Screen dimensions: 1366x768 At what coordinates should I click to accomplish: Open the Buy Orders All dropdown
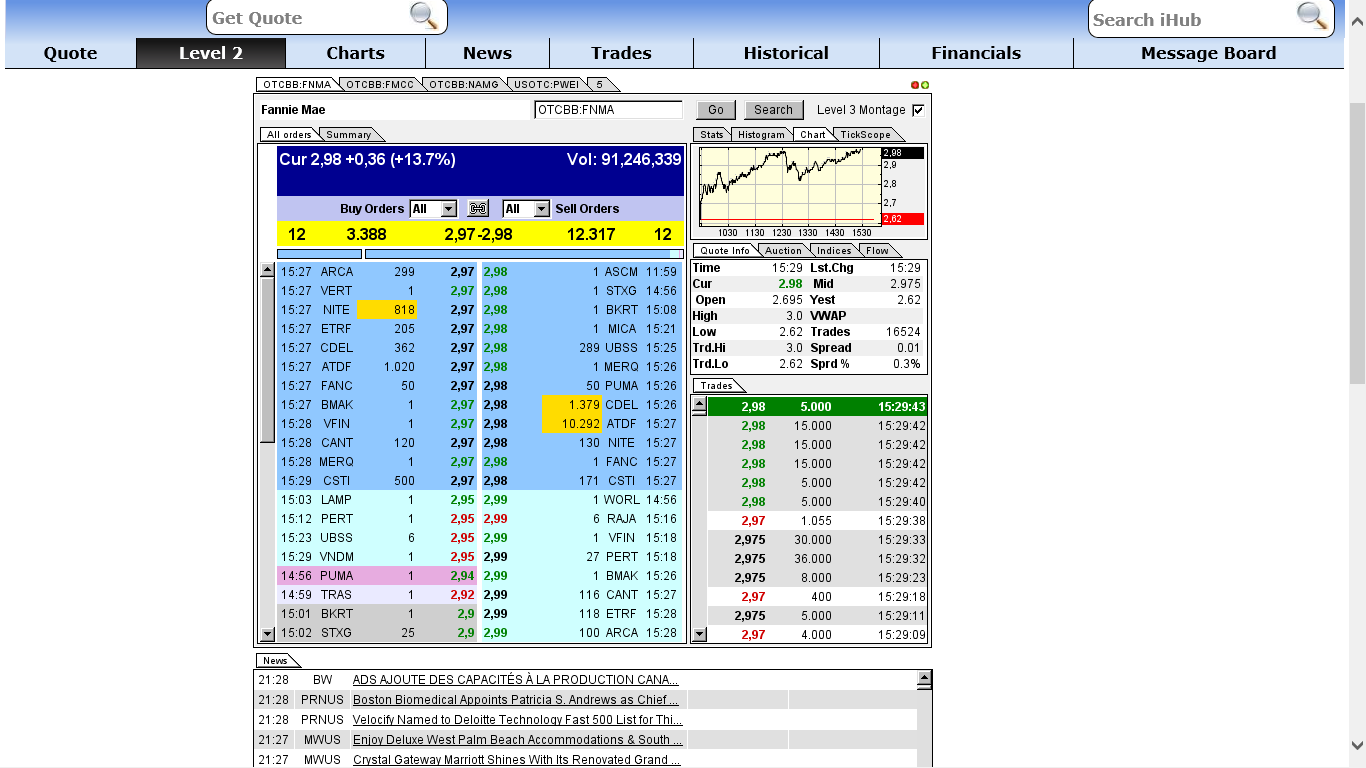pos(434,208)
